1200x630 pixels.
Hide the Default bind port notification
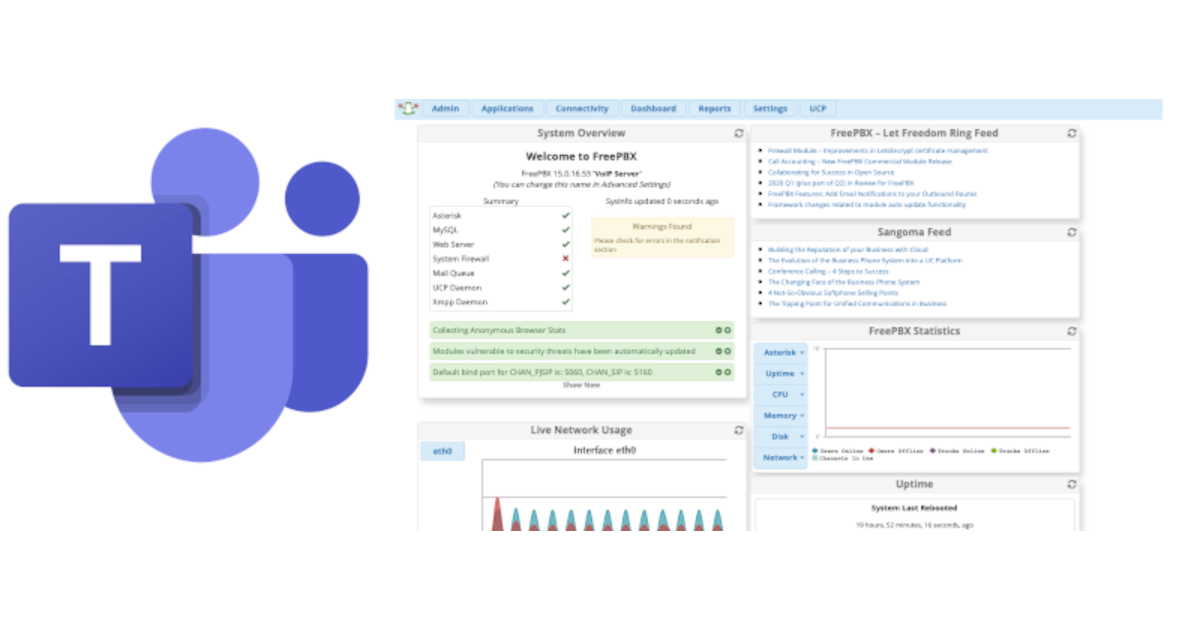719,371
